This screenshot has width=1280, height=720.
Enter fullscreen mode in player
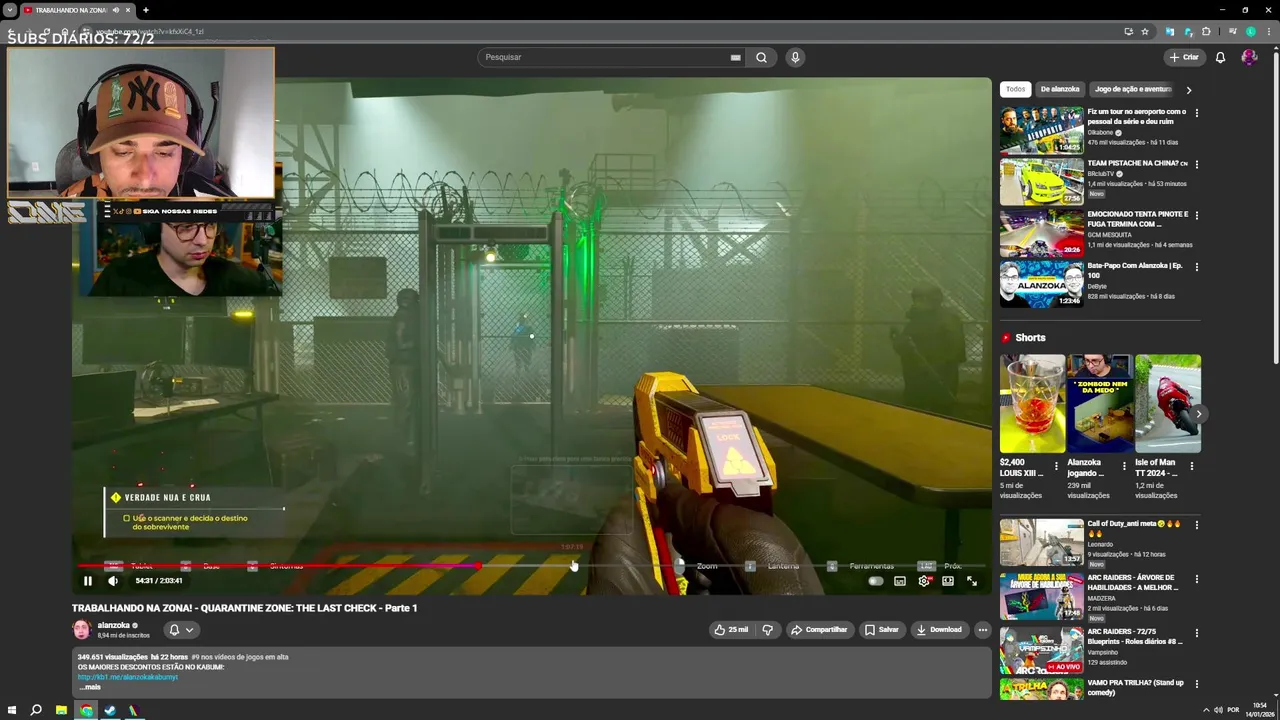coord(972,581)
